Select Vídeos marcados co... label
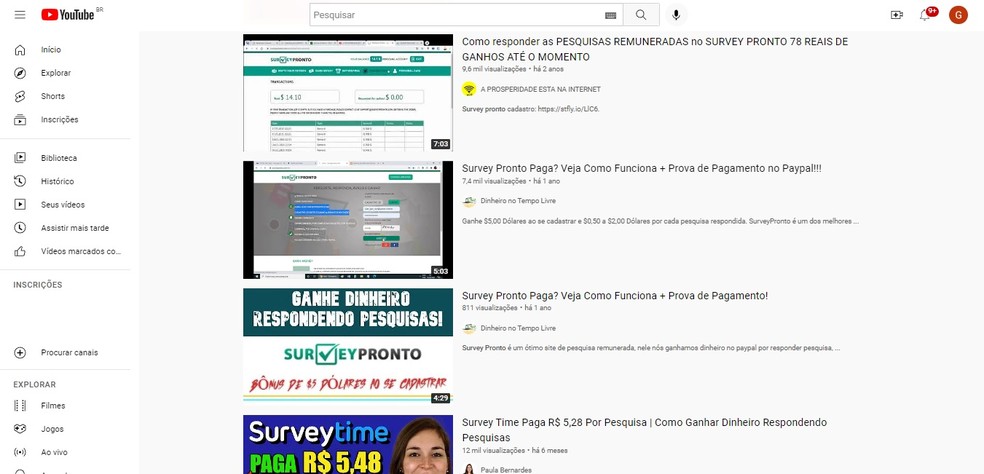The width and height of the screenshot is (984, 474). click(81, 251)
